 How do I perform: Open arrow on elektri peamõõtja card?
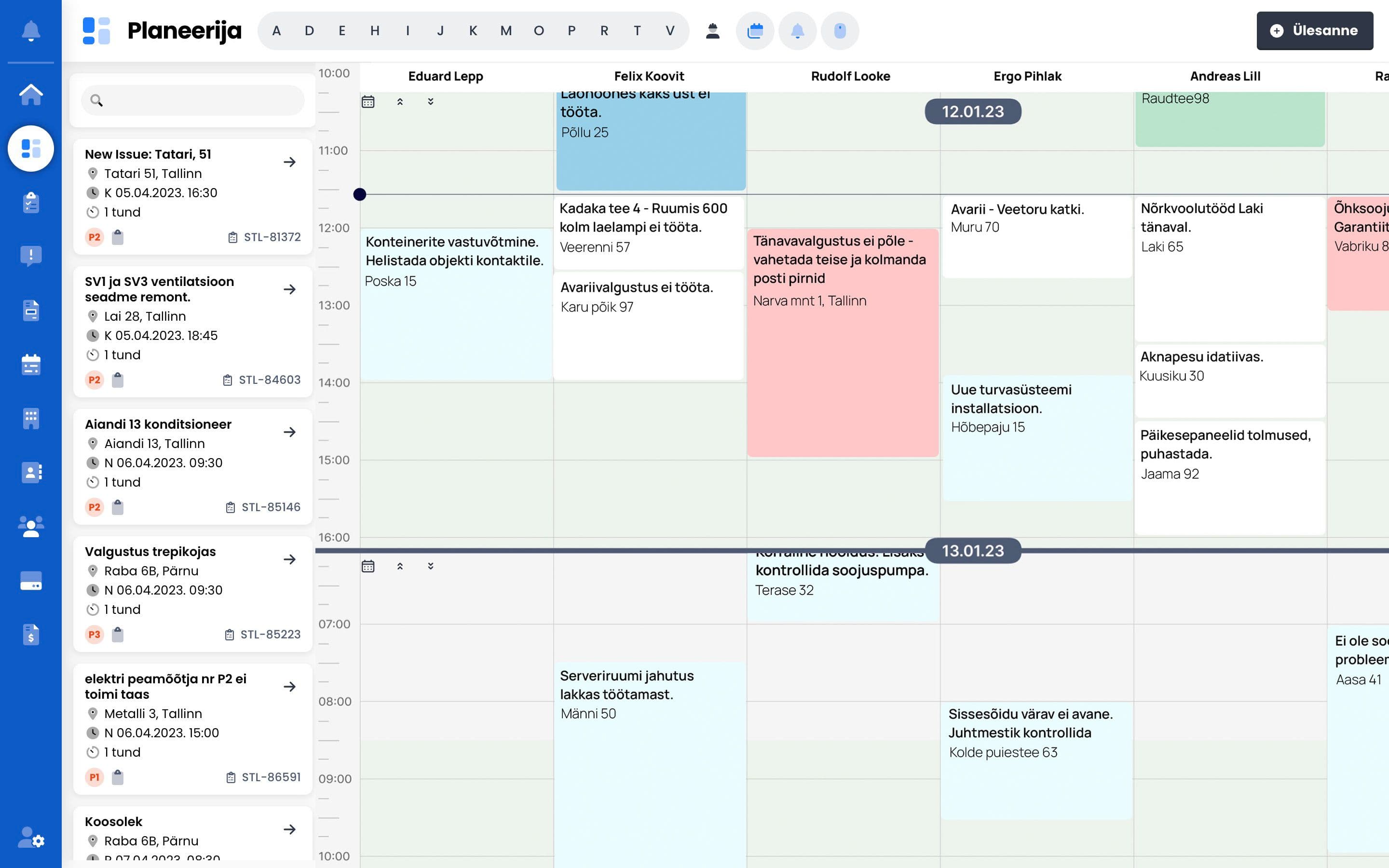tap(290, 687)
